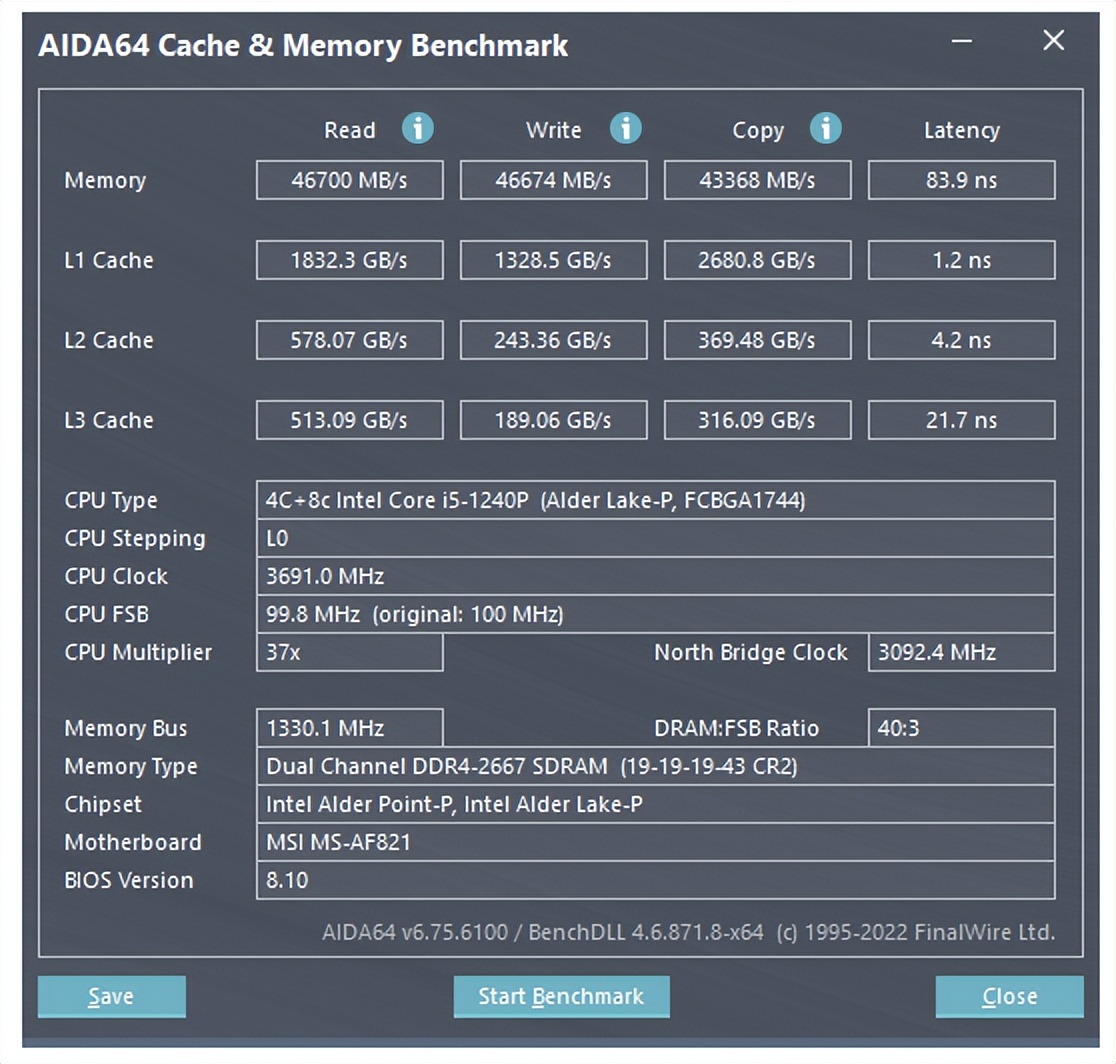Screen dimensions: 1116x1064
Task: Click the DRAM:FSB Ratio value box
Action: 961,728
